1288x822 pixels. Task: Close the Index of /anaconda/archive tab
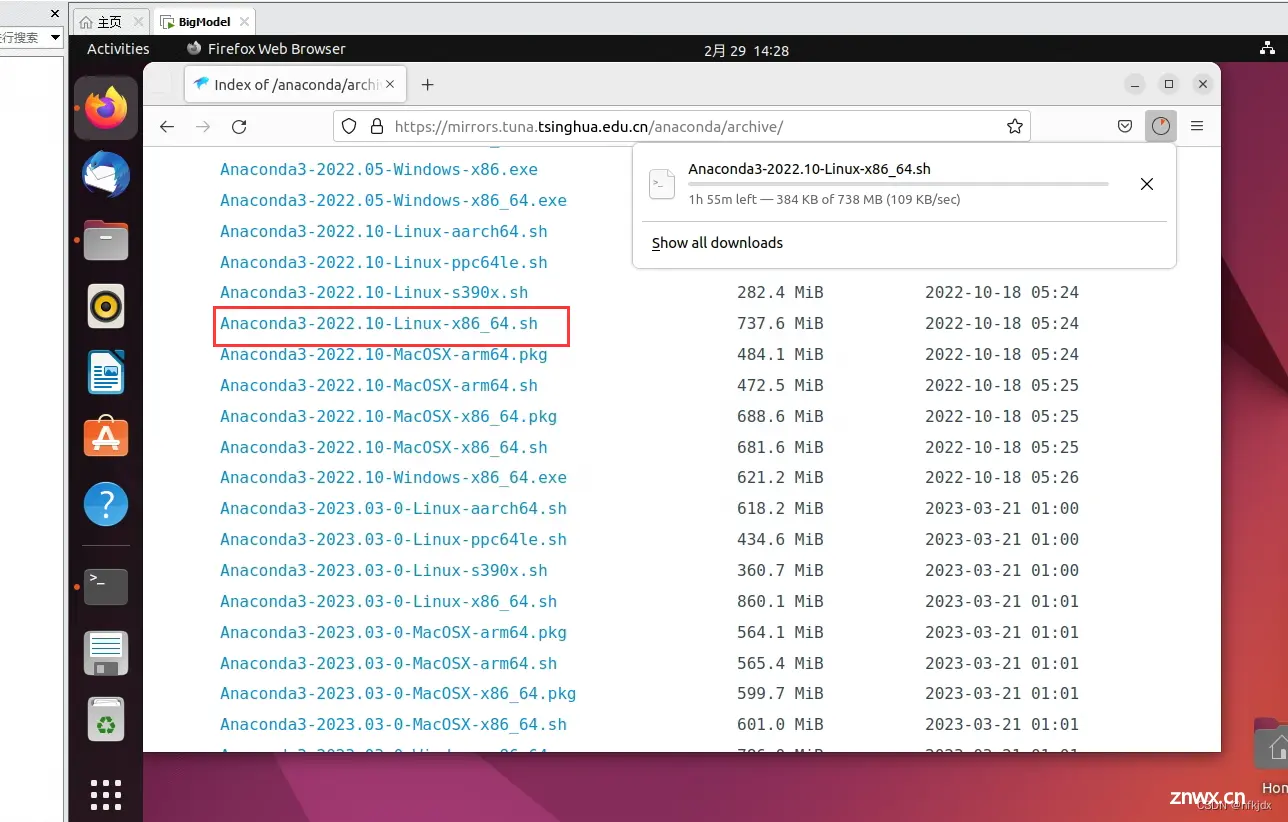390,85
